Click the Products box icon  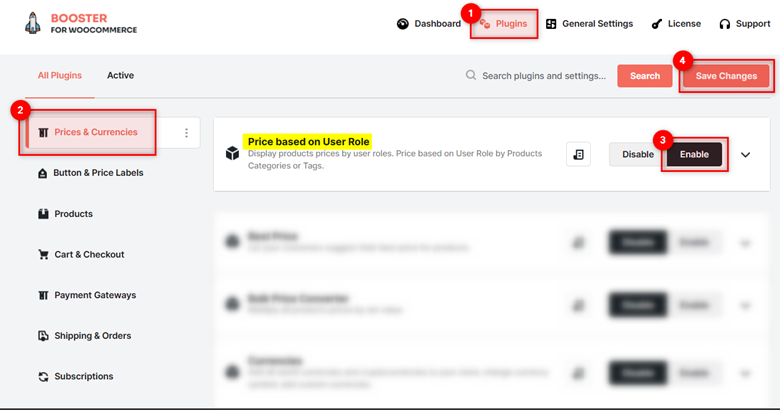[43, 214]
